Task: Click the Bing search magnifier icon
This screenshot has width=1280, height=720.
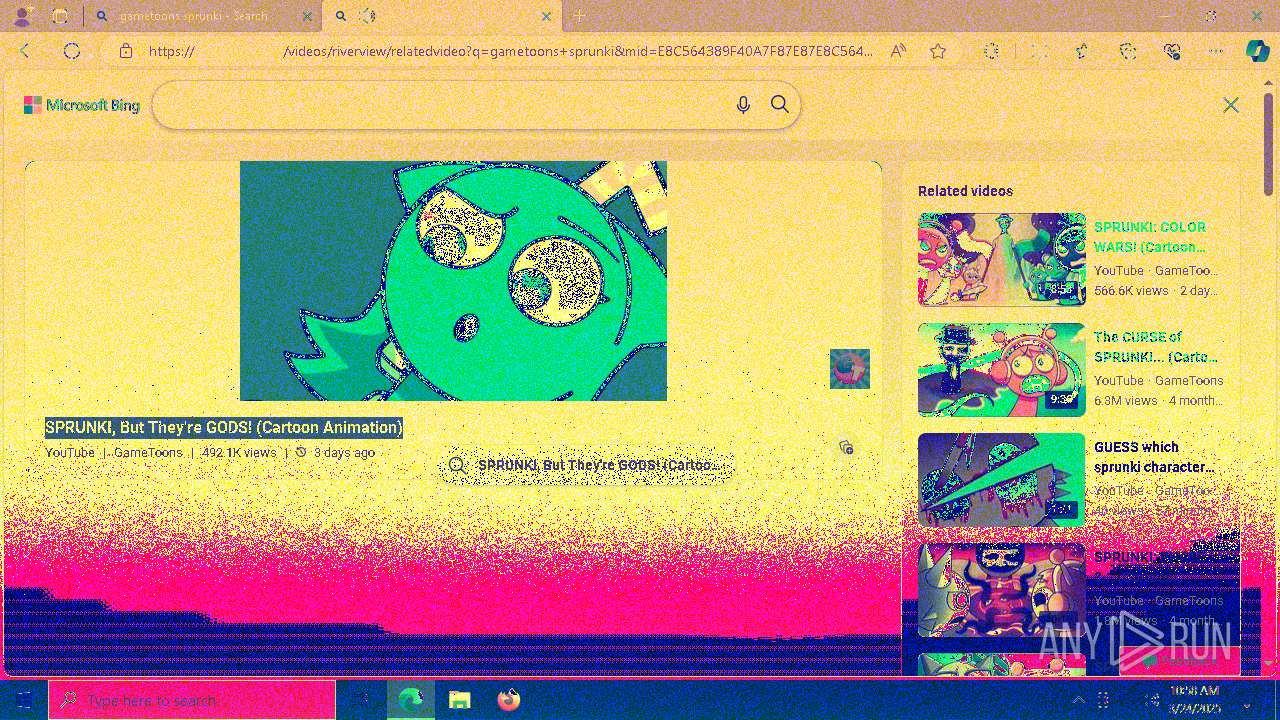Action: click(x=780, y=105)
